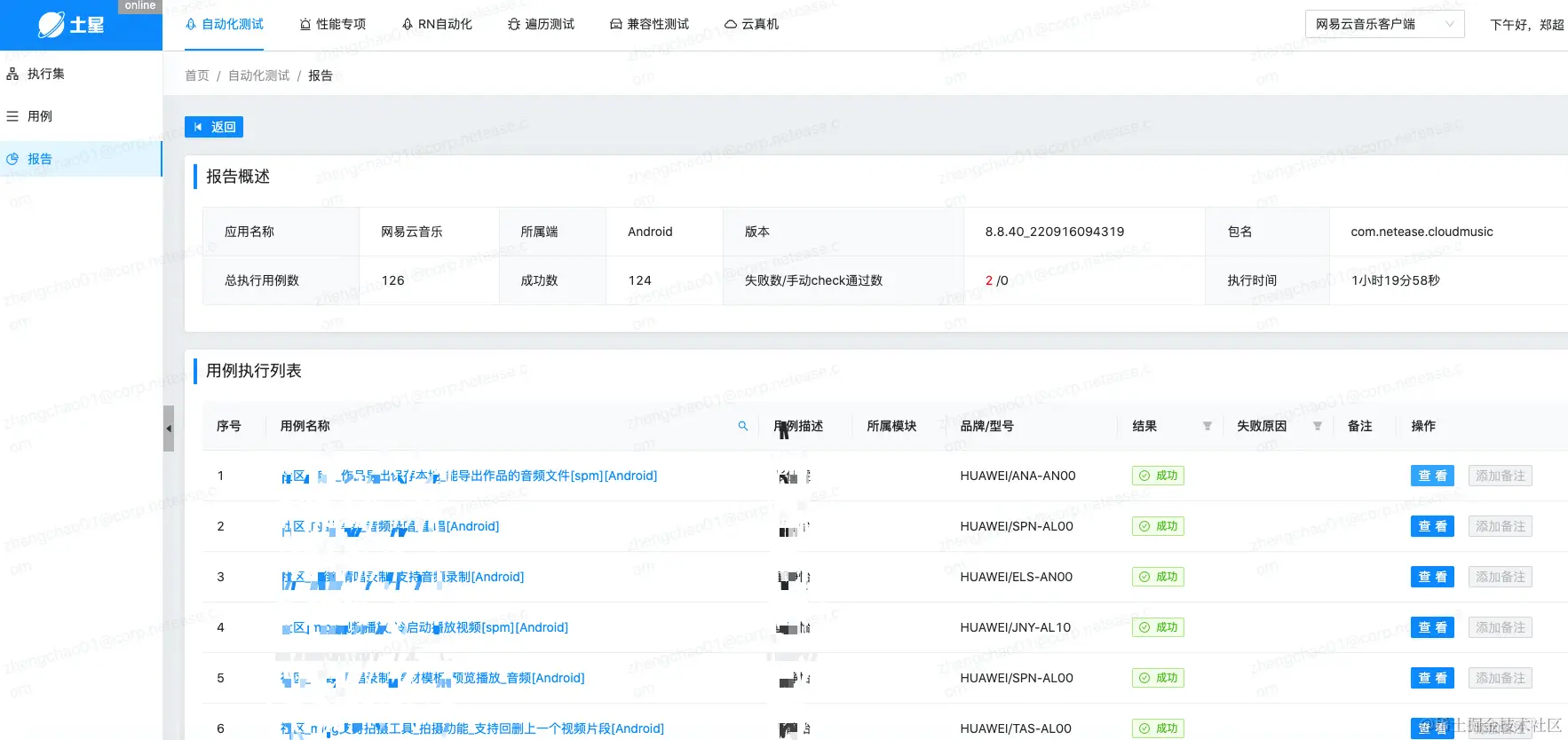
Task: Click the search icon in 用例名称 column header
Action: (743, 426)
